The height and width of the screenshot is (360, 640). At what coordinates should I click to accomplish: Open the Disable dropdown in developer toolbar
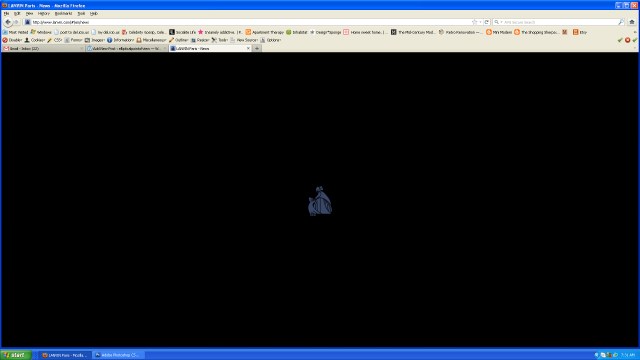(x=12, y=40)
